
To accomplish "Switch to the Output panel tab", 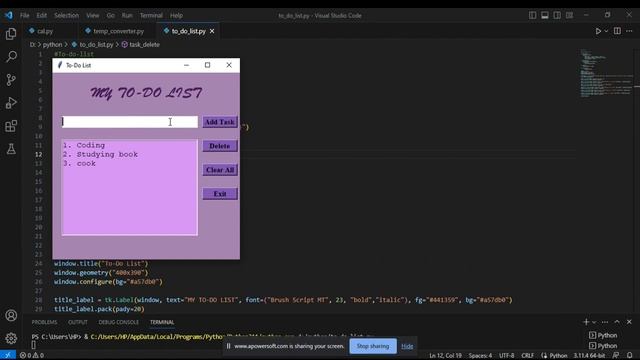I will click(78, 322).
